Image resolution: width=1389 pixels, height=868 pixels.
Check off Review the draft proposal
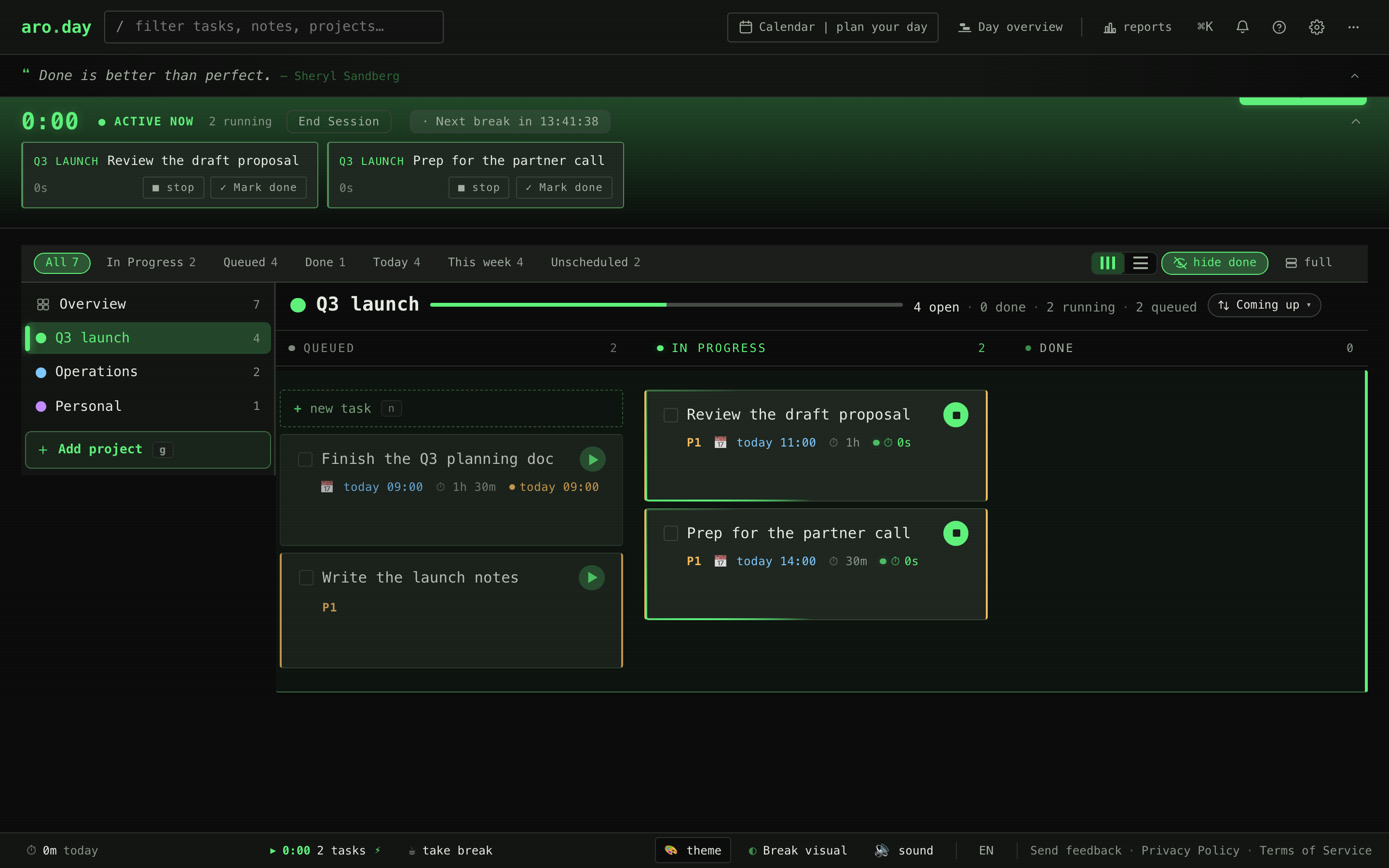coord(670,415)
